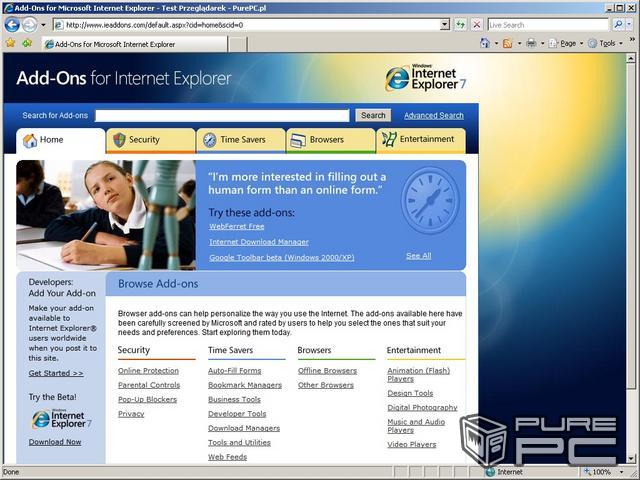
Task: Click the Internet Explorer 7 header logo
Action: pyautogui.click(x=425, y=78)
